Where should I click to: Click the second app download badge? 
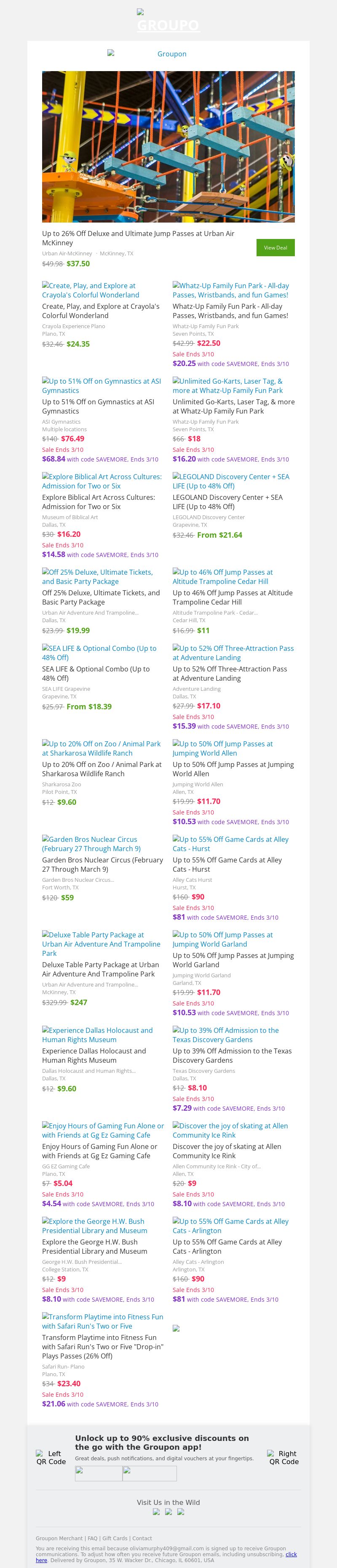(x=149, y=1473)
